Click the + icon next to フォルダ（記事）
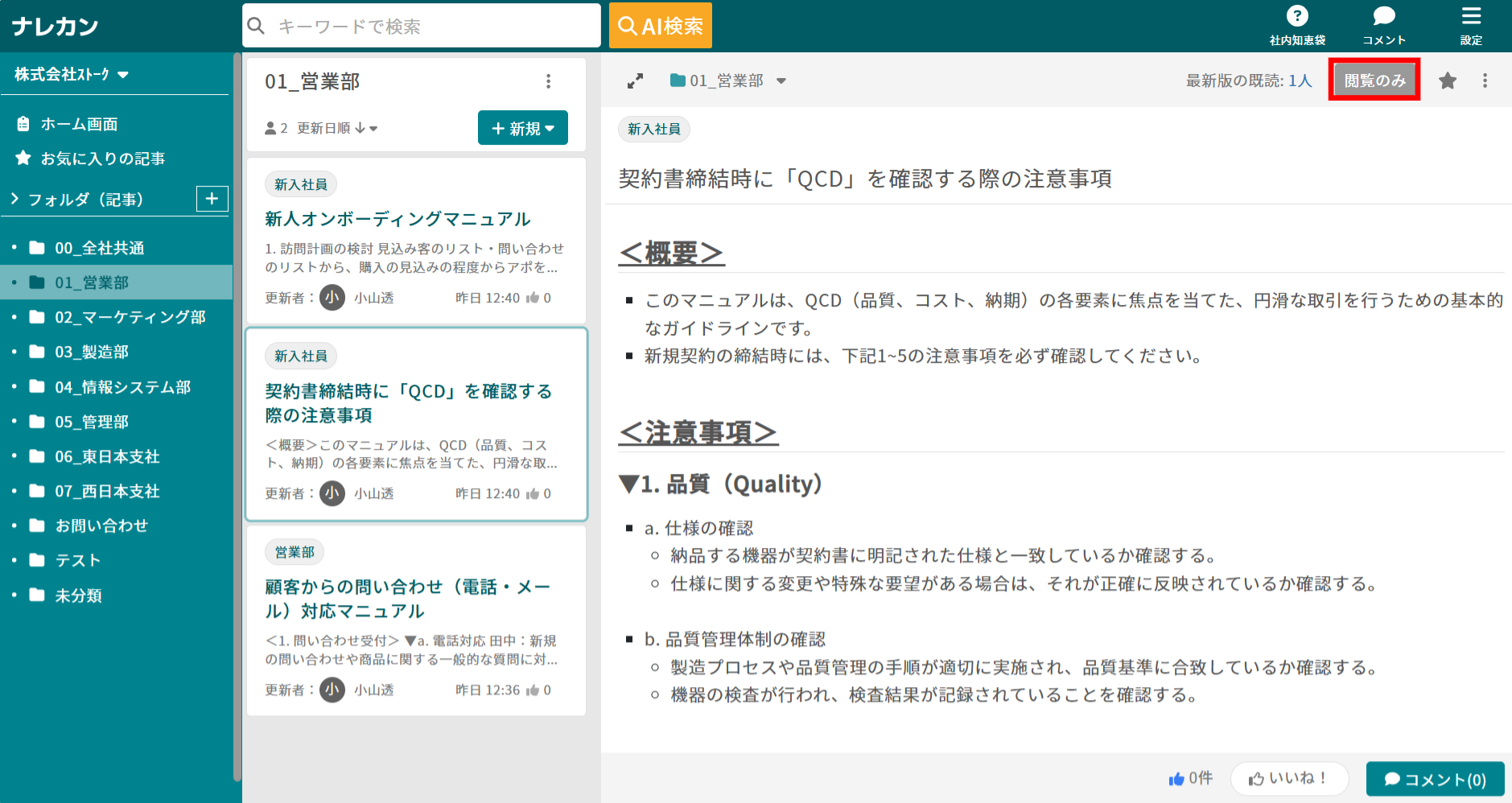The height and width of the screenshot is (803, 1512). click(212, 199)
